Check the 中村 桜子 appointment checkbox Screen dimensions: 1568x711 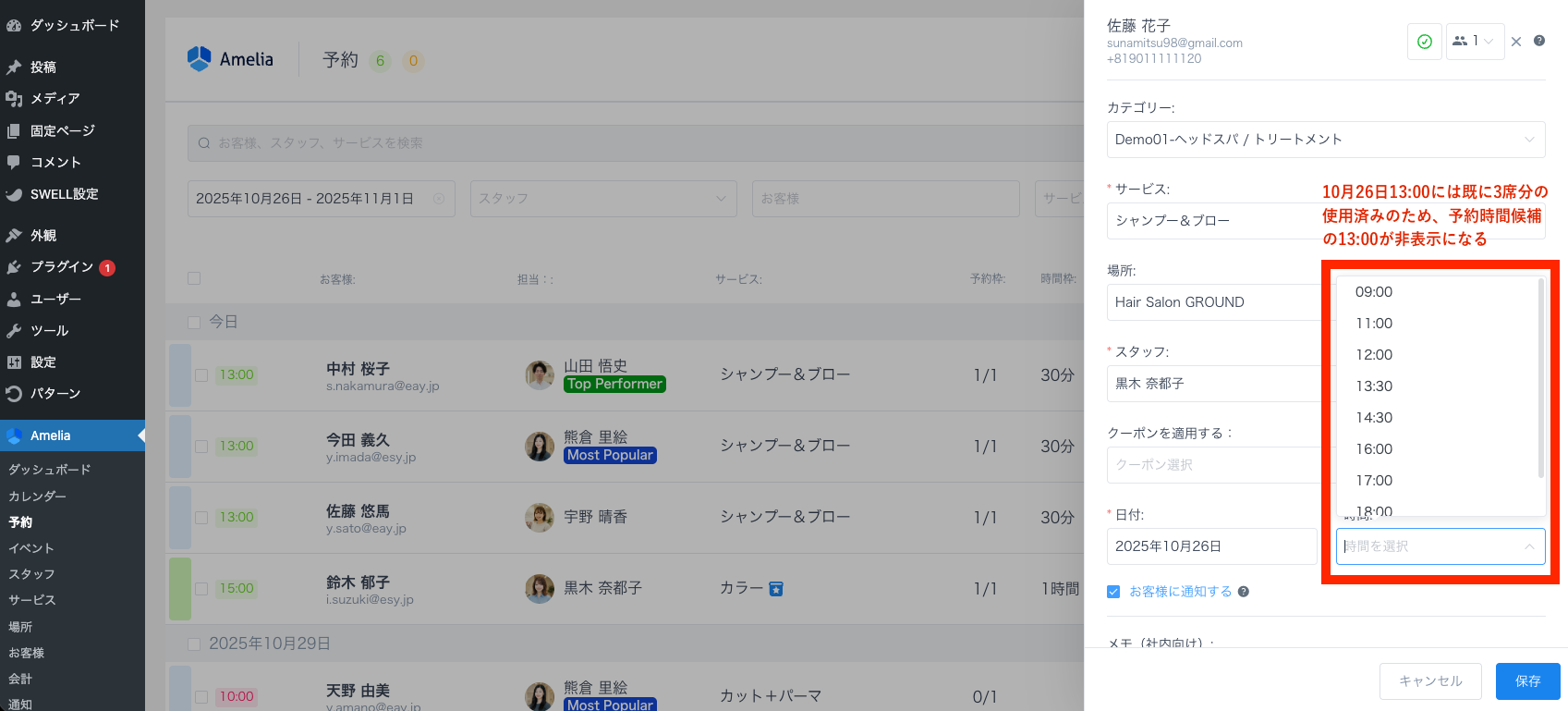201,375
